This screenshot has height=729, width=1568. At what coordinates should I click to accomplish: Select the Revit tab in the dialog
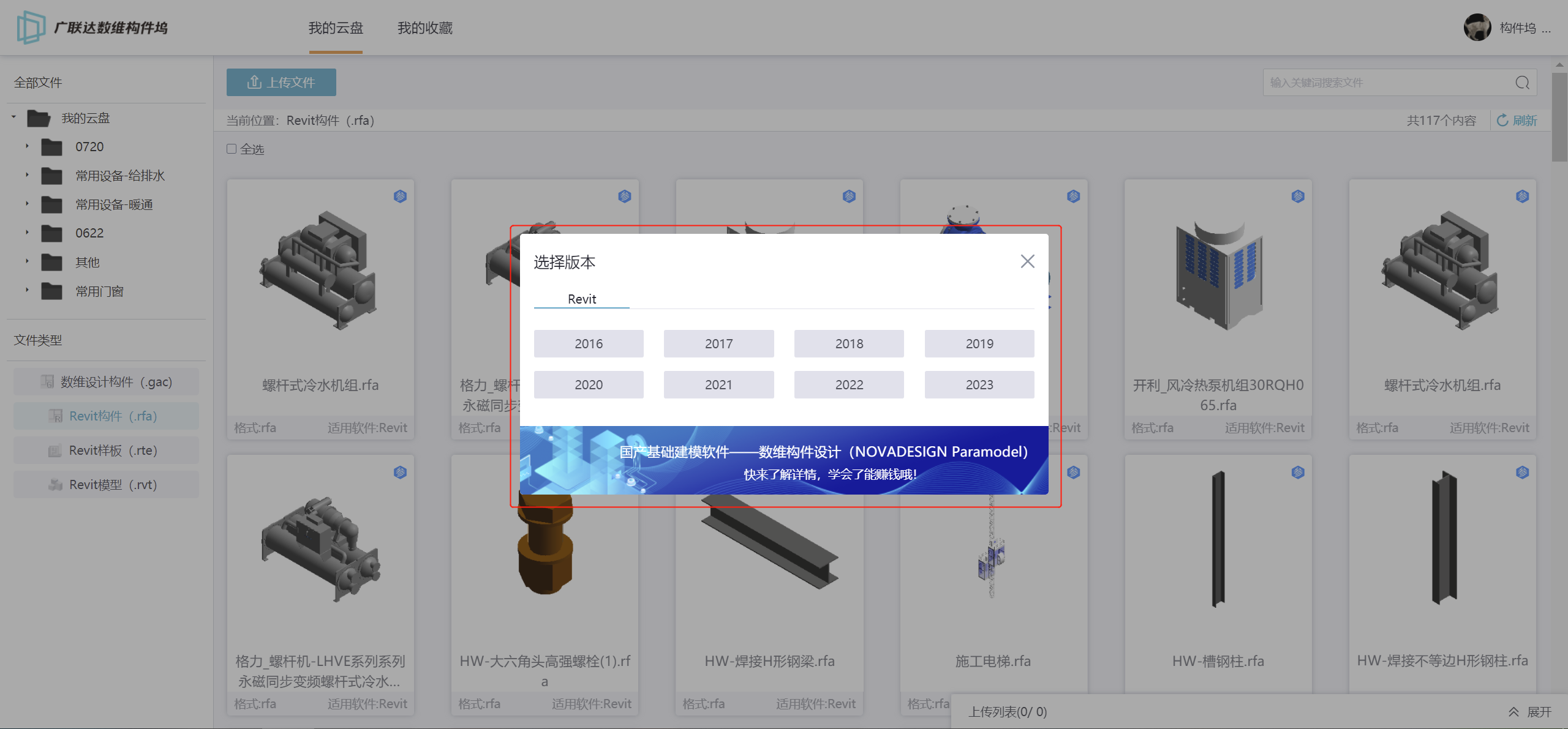click(582, 299)
